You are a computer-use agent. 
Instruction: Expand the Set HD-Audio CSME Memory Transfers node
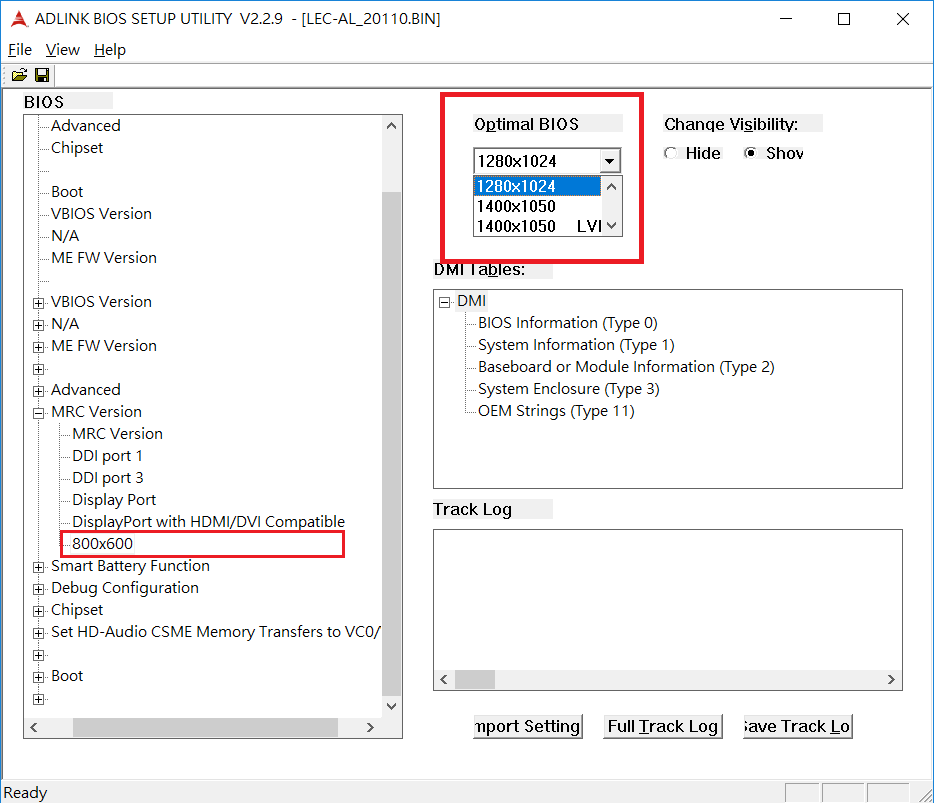pyautogui.click(x=39, y=634)
